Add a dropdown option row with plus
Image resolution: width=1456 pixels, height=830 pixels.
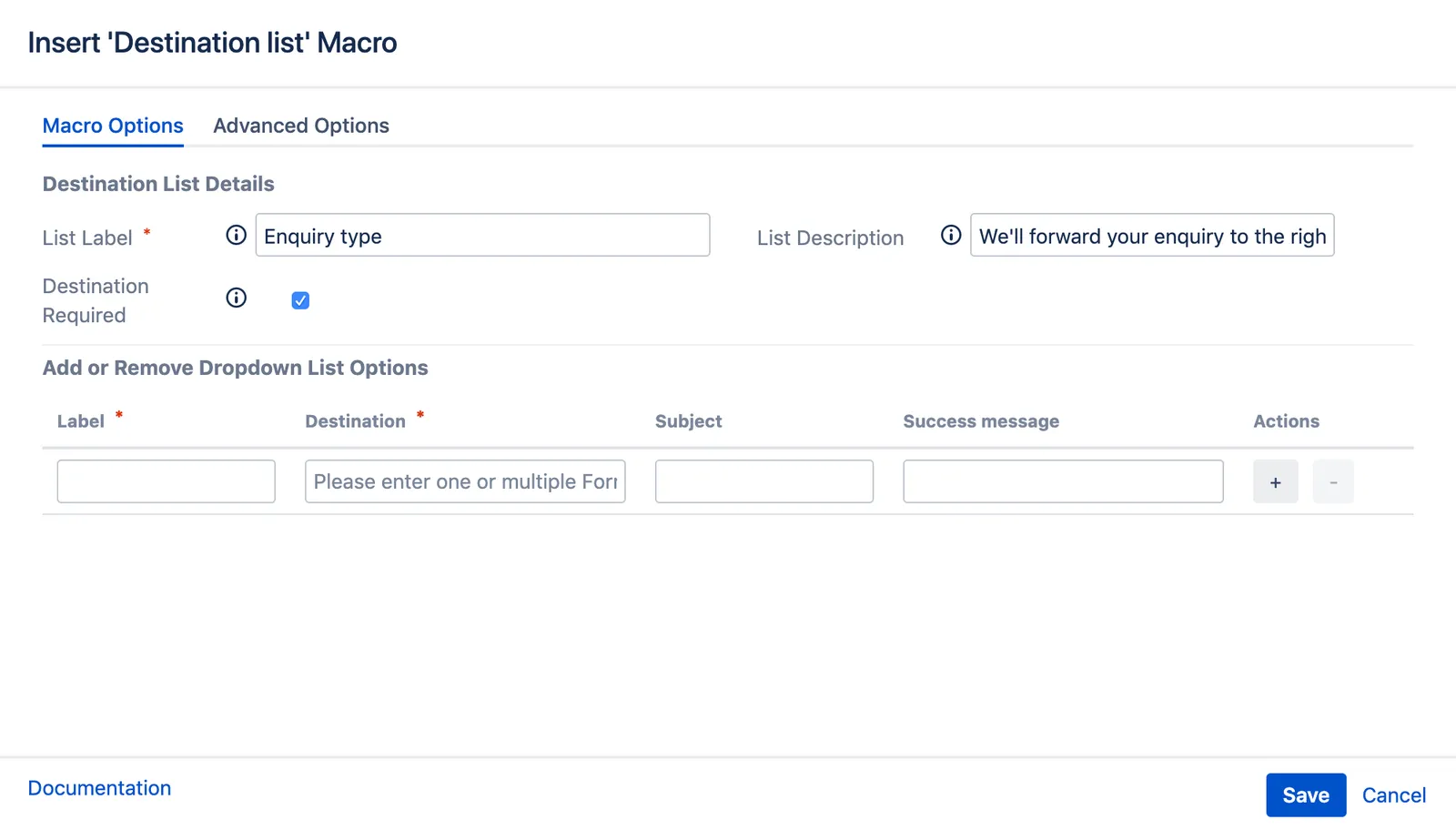[x=1276, y=481]
